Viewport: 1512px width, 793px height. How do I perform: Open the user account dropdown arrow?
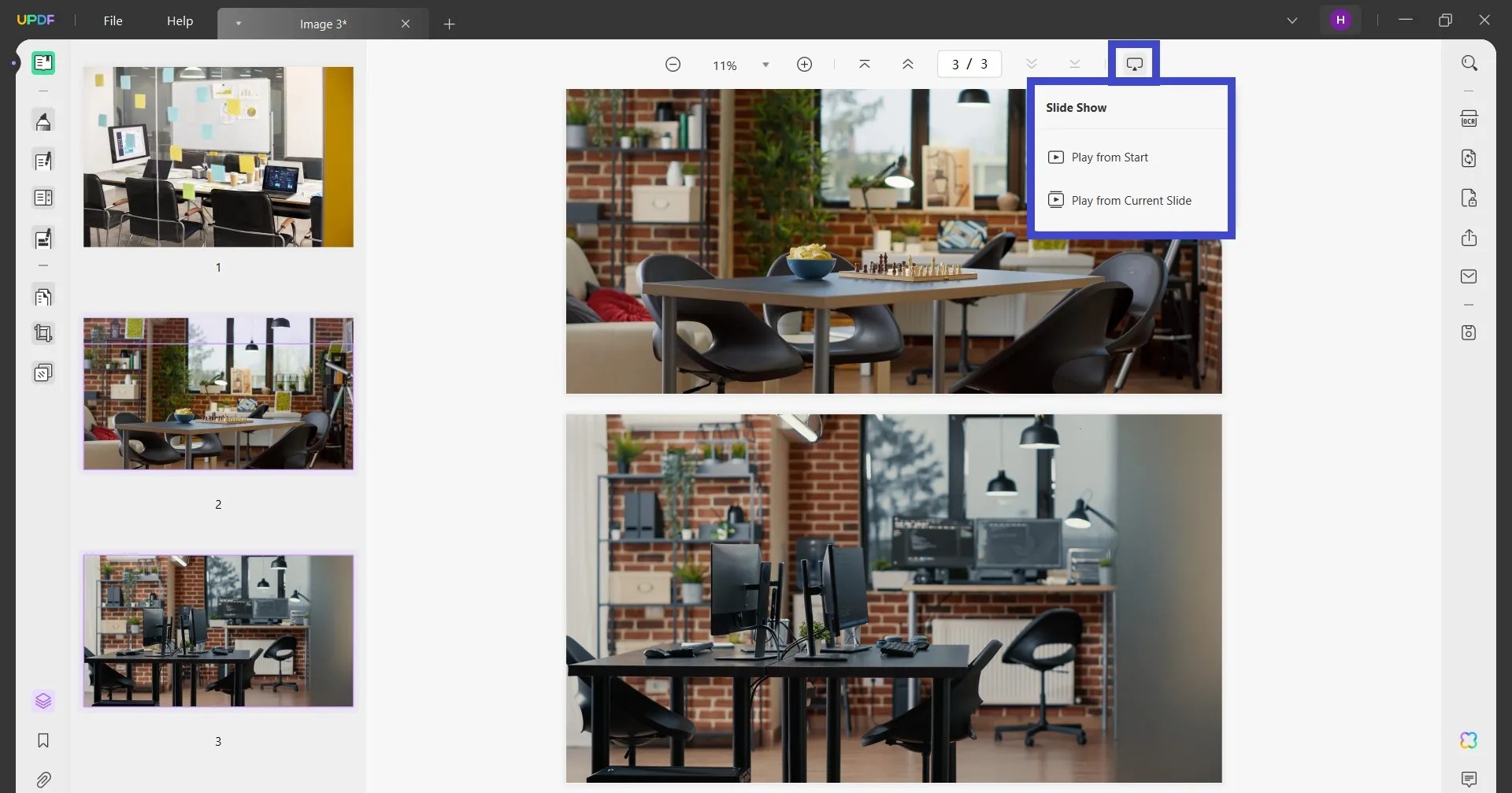pyautogui.click(x=1292, y=20)
